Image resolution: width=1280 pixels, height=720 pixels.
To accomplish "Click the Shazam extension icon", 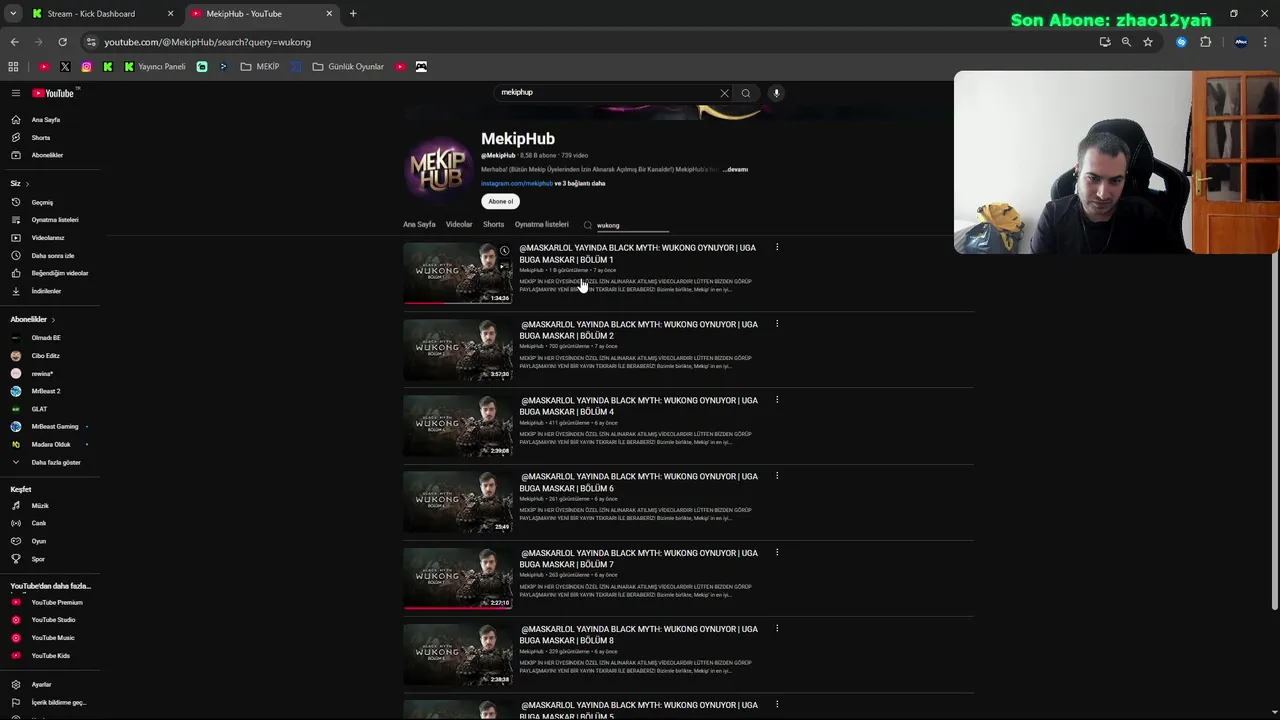I will 1182,42.
